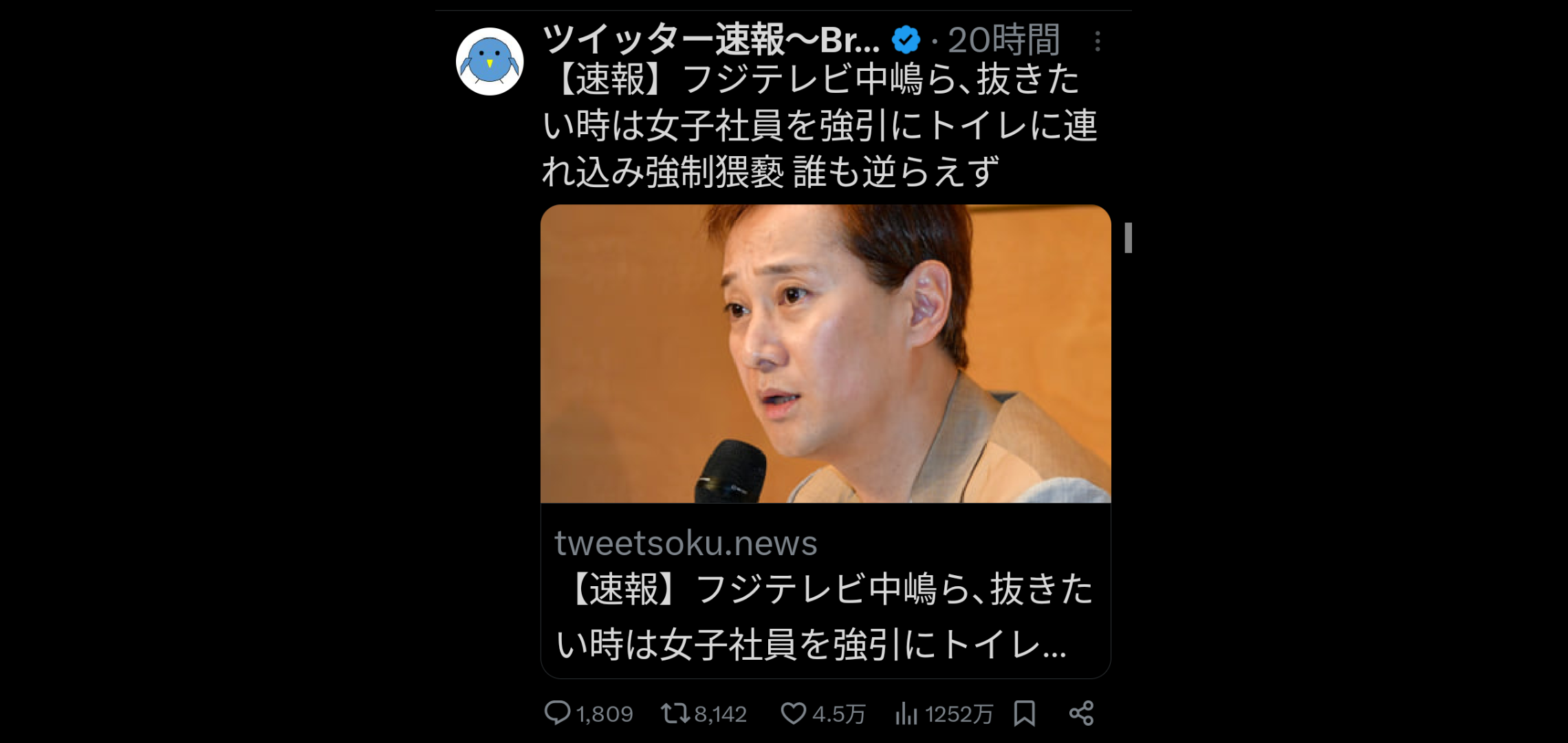This screenshot has height=743, width=1568.
Task: Click the view count 1252万
Action: [x=959, y=714]
